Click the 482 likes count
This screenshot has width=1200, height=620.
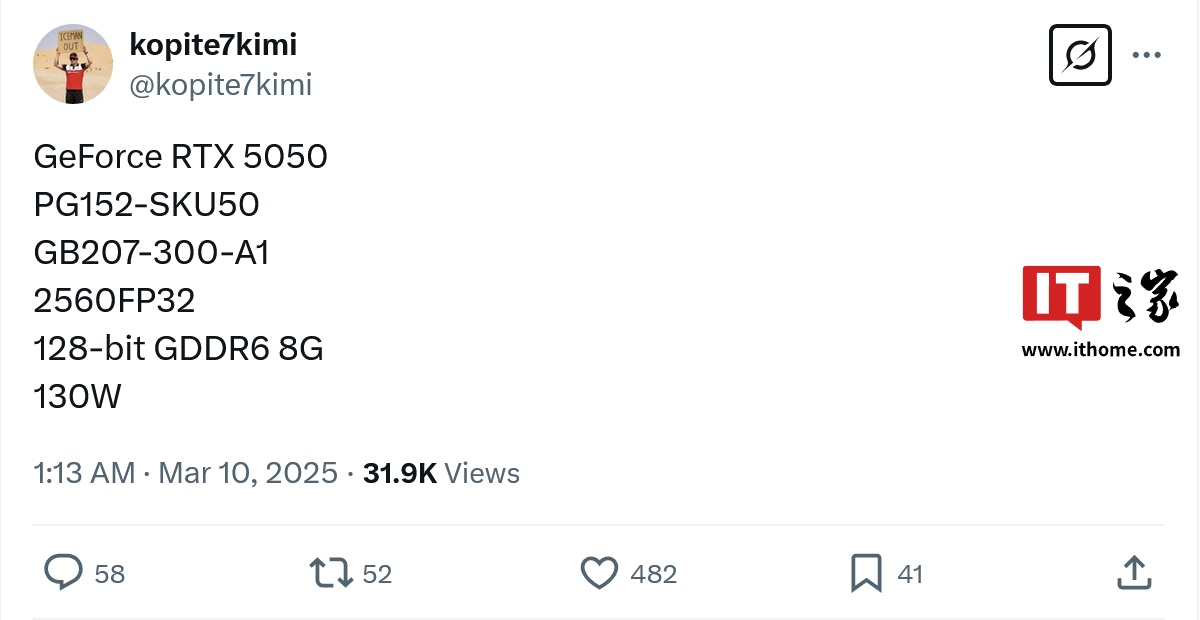point(654,574)
